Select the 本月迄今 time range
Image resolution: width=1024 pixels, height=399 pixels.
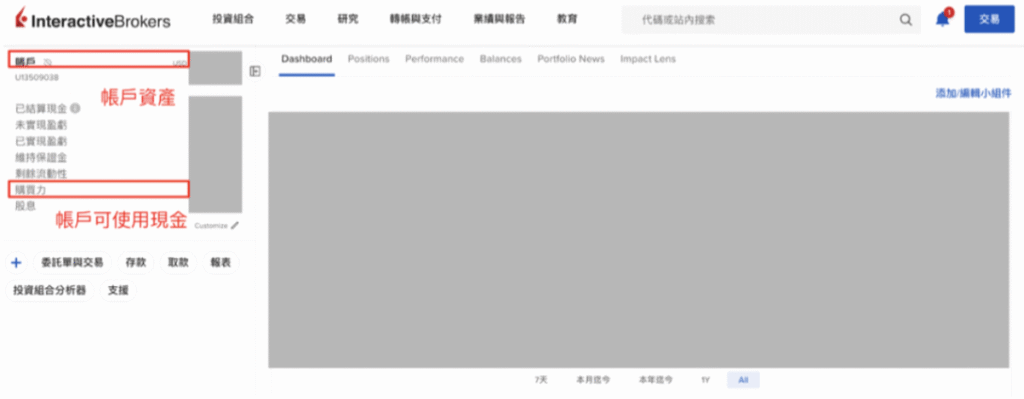pyautogui.click(x=593, y=379)
